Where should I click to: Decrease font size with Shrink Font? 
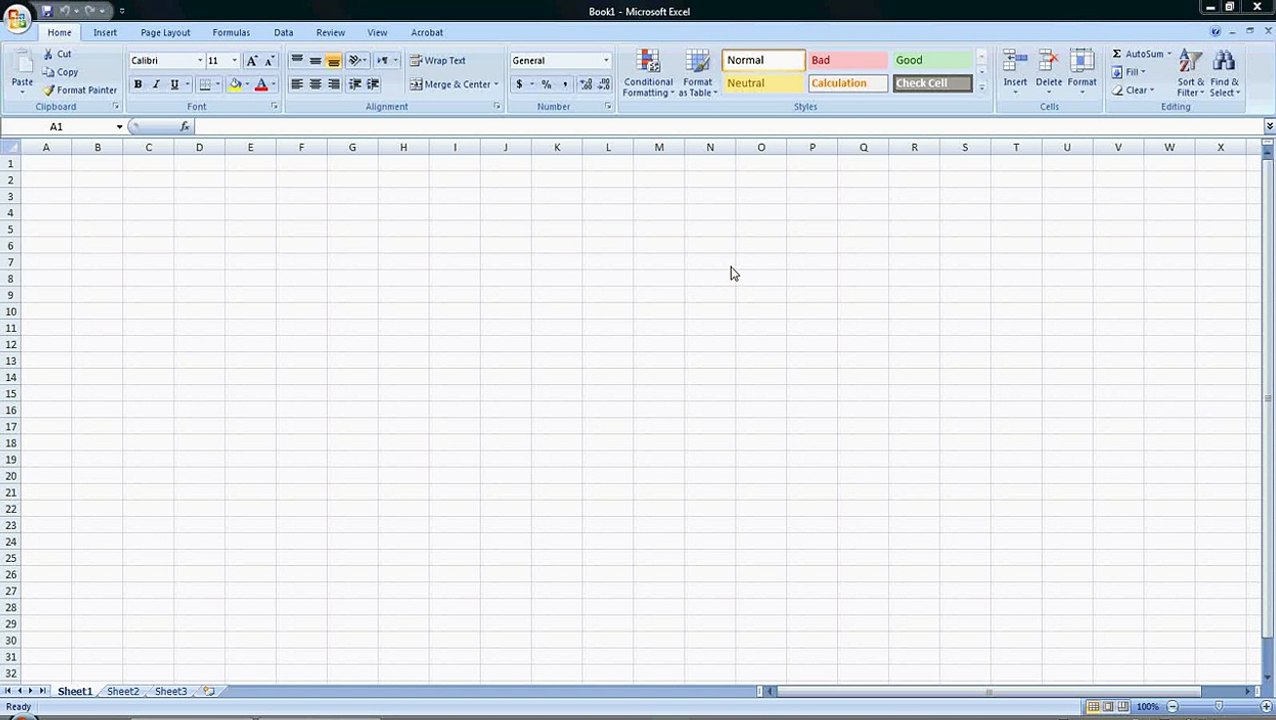pos(268,61)
